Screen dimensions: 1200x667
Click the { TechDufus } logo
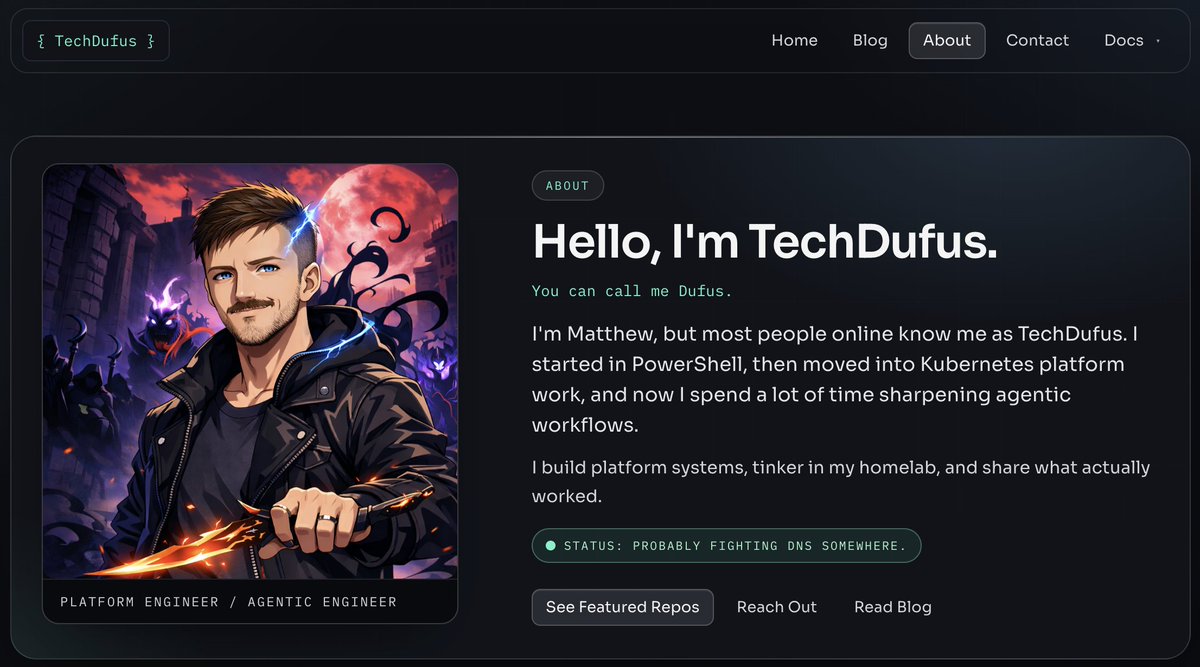pos(95,40)
